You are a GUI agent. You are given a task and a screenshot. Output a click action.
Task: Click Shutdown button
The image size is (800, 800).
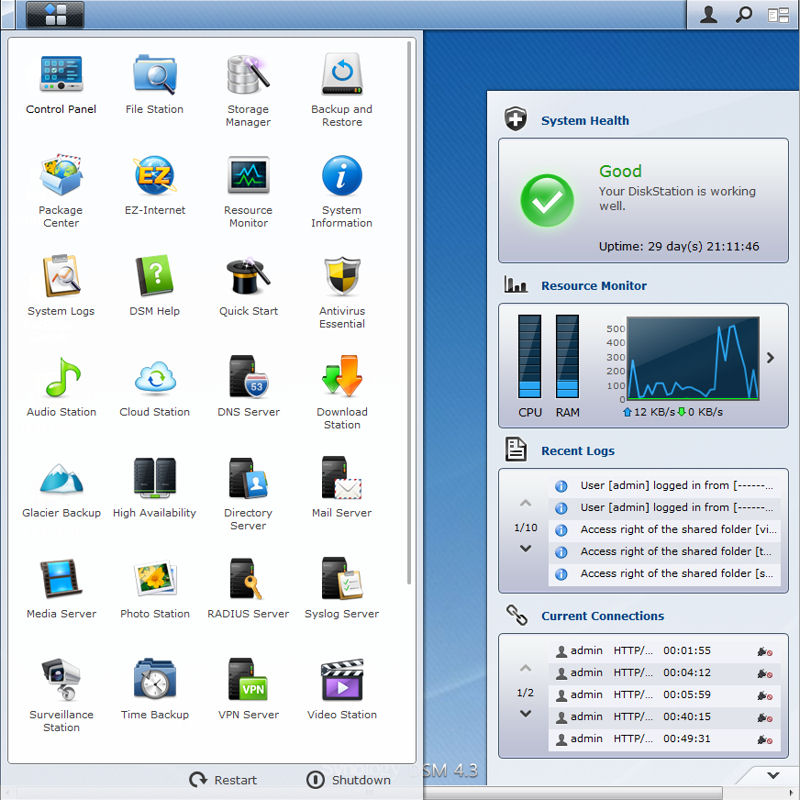point(348,780)
